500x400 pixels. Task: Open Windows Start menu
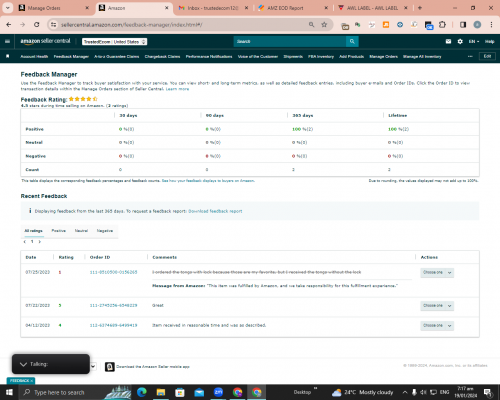point(9,392)
